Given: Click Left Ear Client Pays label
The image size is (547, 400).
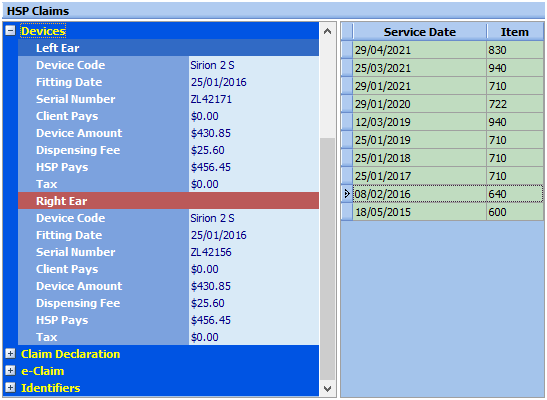Looking at the screenshot, I should [67, 116].
